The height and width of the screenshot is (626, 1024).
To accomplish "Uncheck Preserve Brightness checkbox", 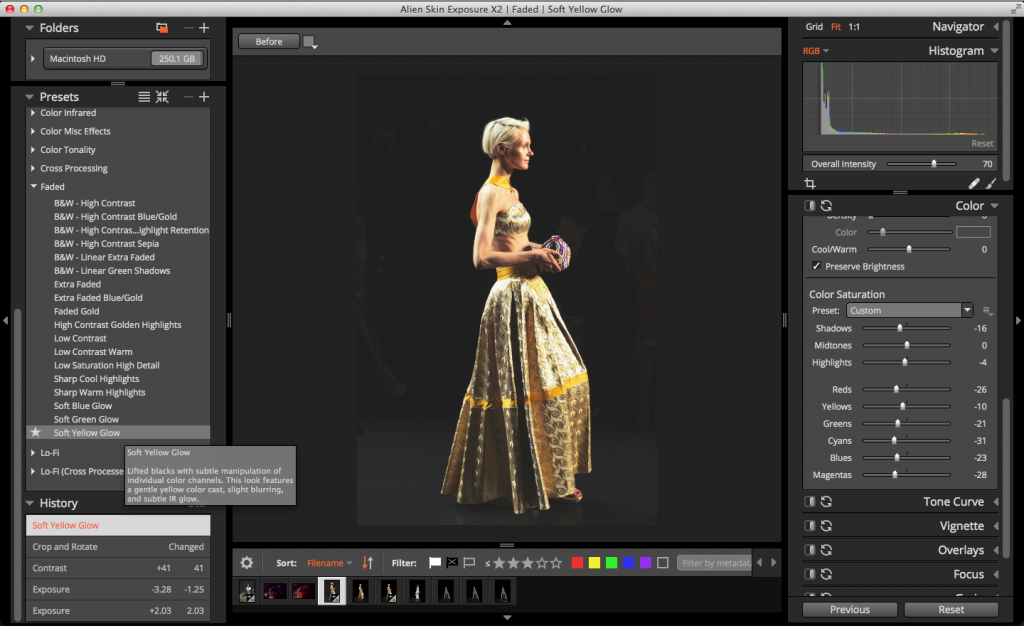I will coord(816,267).
